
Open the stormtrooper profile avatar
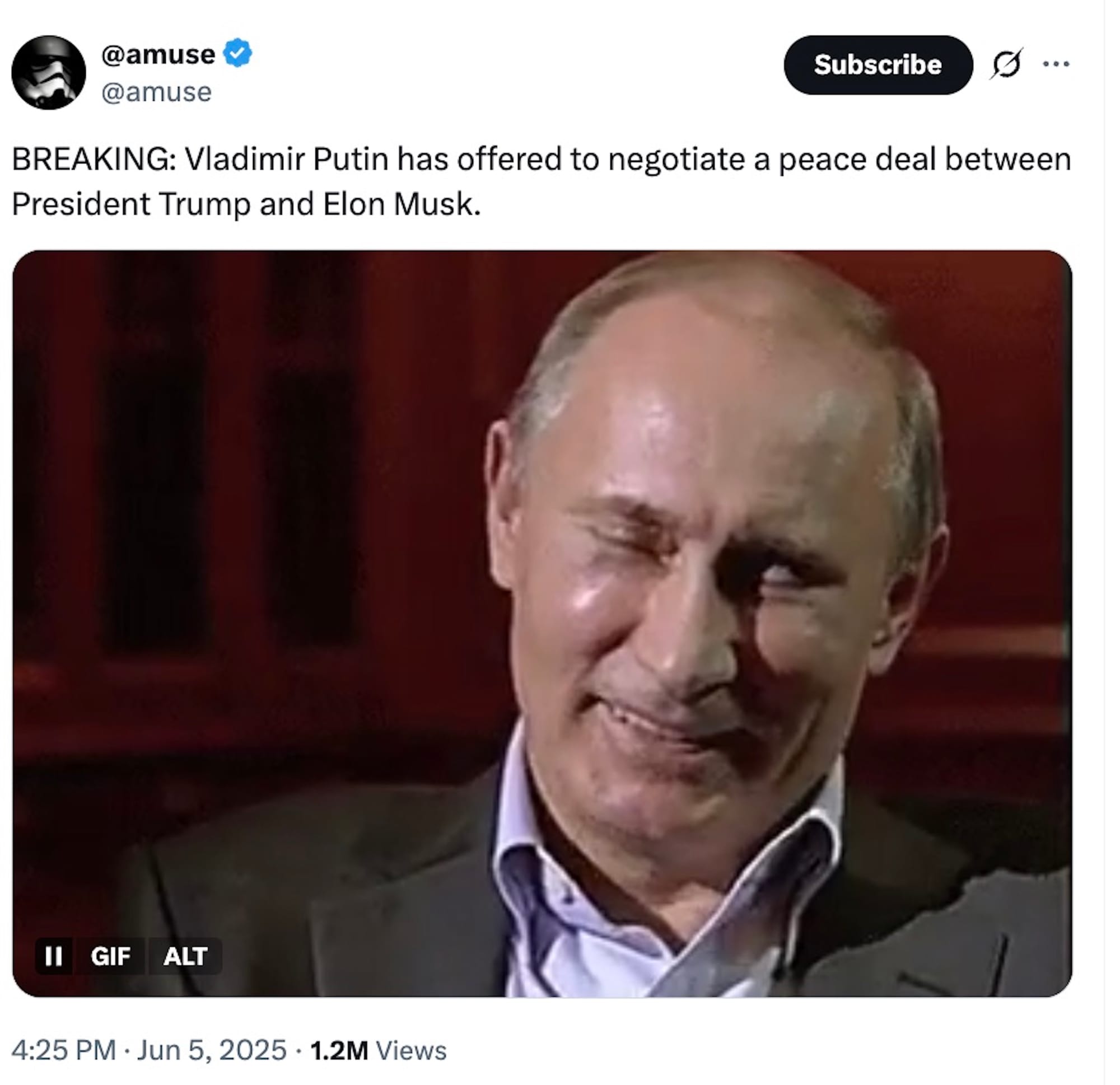click(49, 73)
